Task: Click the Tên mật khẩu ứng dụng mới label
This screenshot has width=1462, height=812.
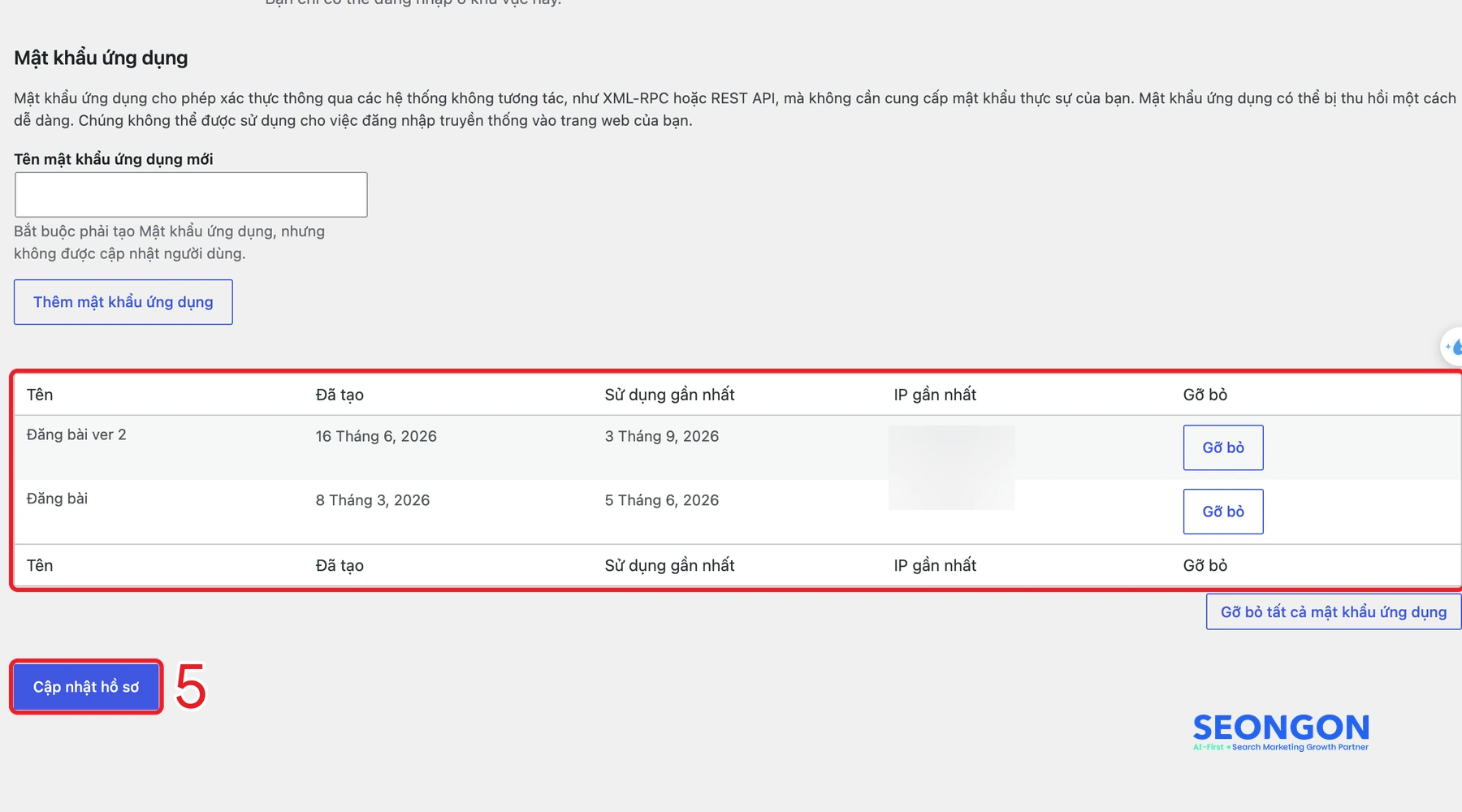Action: (114, 159)
